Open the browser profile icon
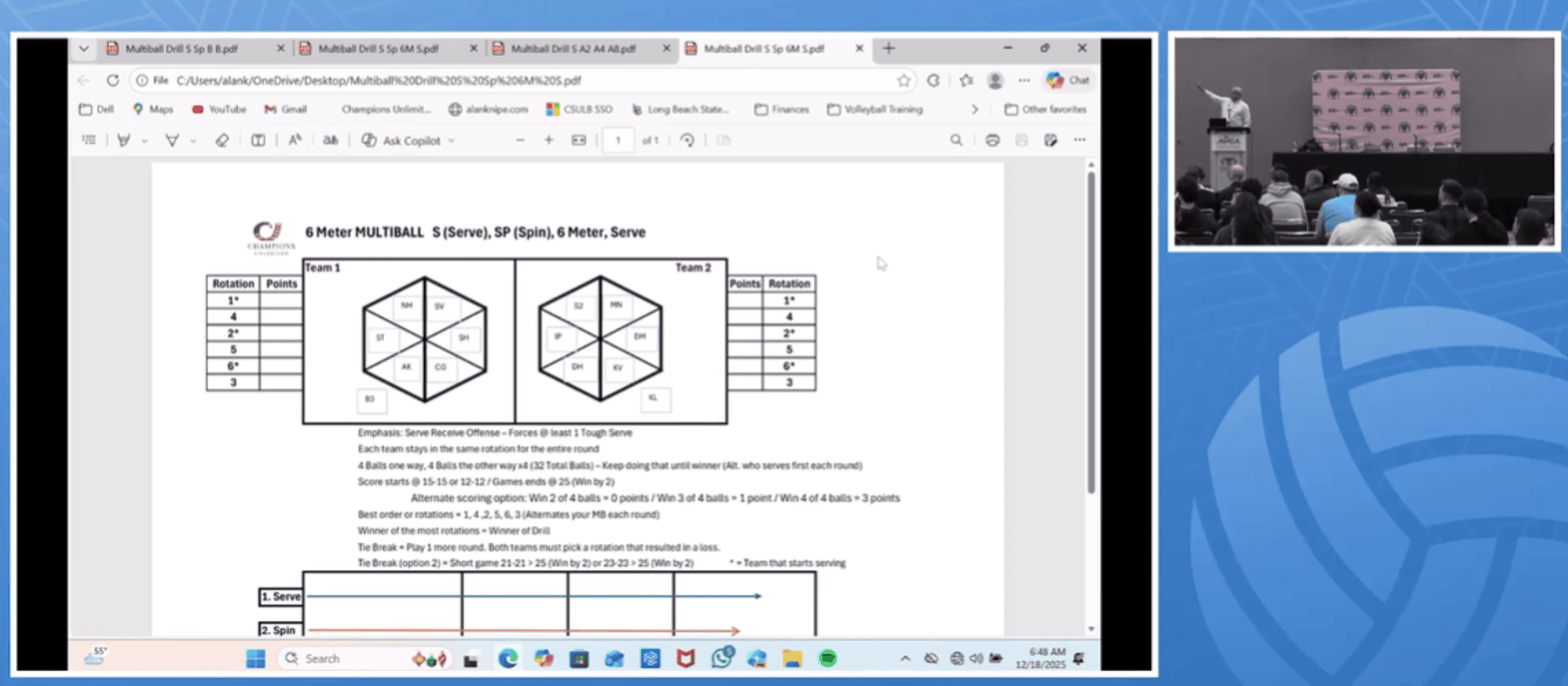The height and width of the screenshot is (686, 1568). point(996,80)
